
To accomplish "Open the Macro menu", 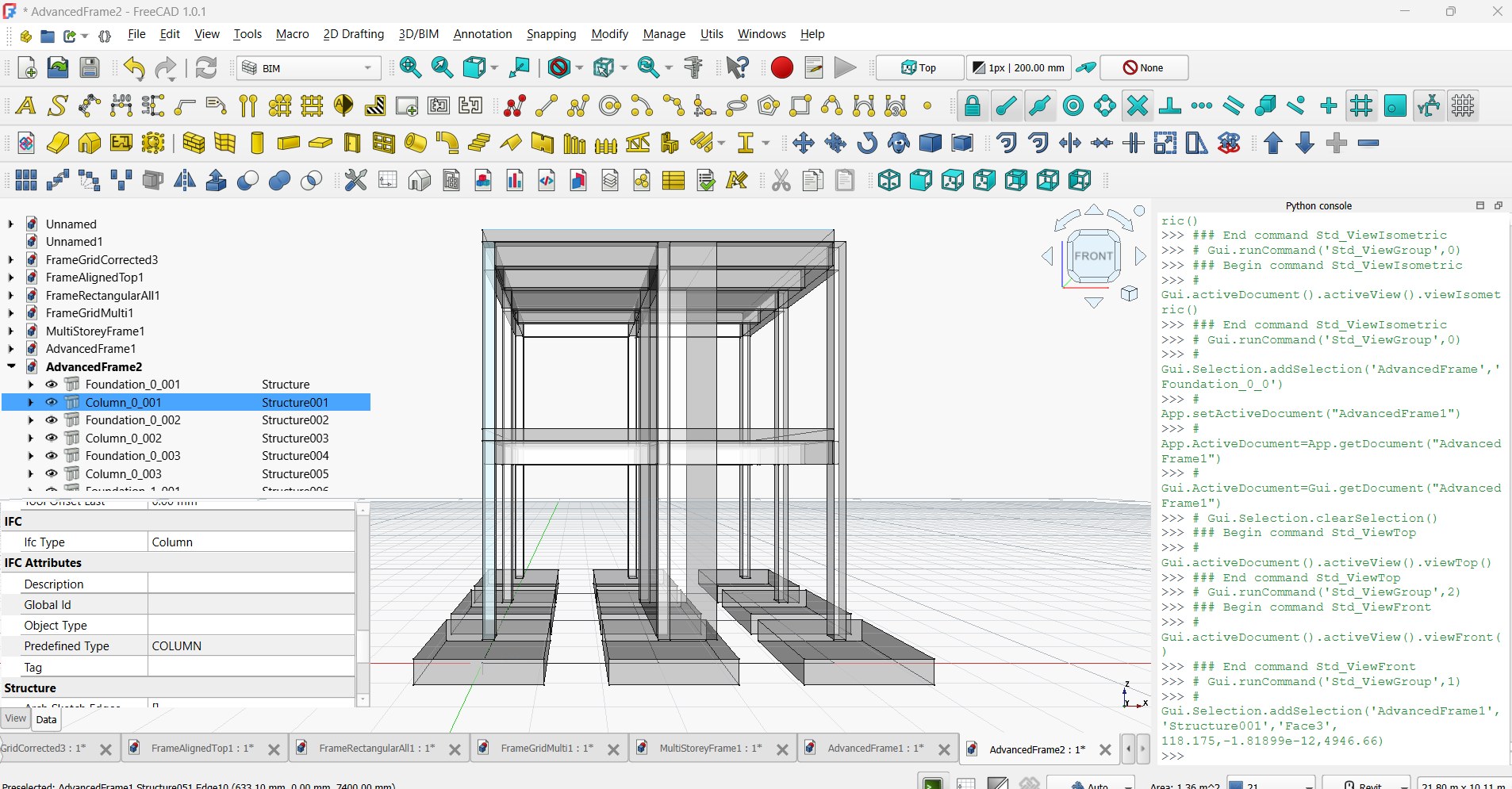I will [292, 34].
